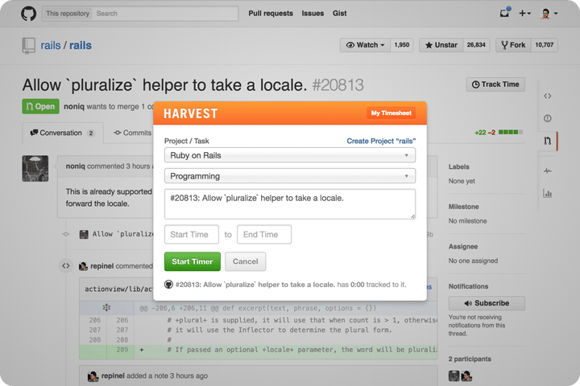Click the "2 participants" text
This screenshot has height=386, width=580.
point(470,359)
